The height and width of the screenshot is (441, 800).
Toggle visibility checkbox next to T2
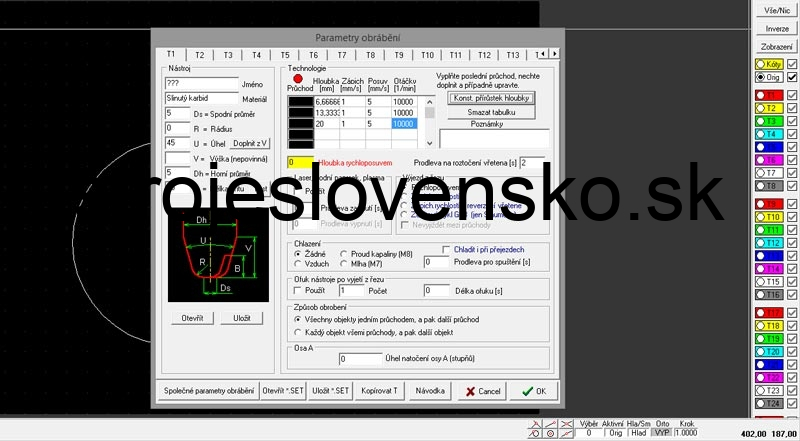coord(791,108)
